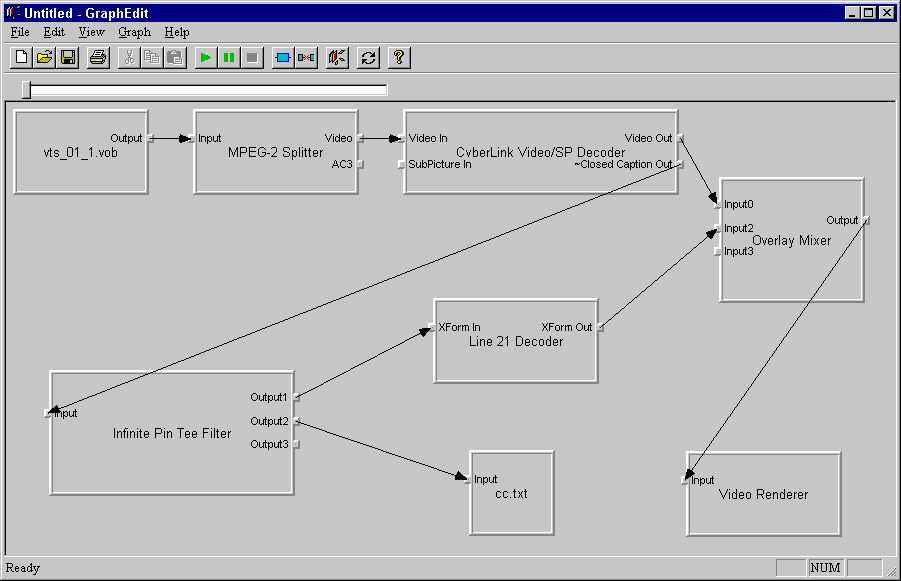The image size is (901, 581).
Task: Play the graph with the green arrow
Action: [x=206, y=57]
